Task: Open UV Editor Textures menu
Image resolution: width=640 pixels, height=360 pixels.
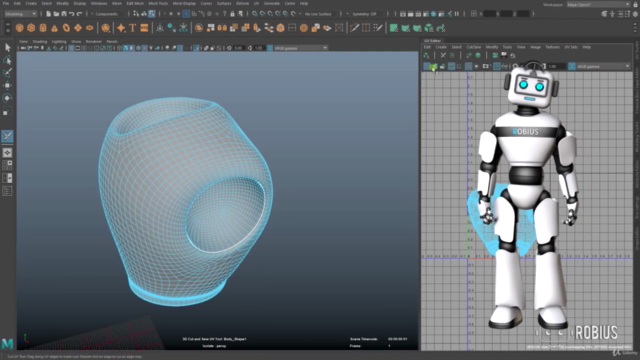Action: pos(552,47)
